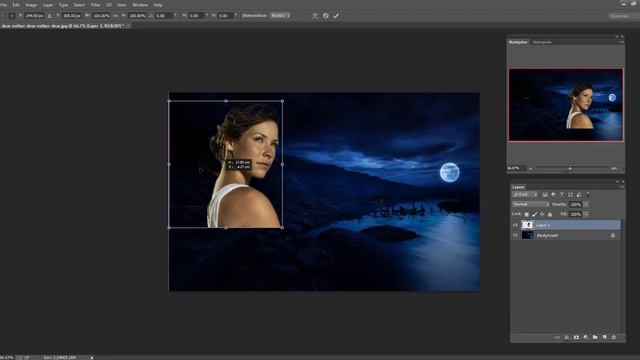Screen dimensions: 640x360
Task: Commit the transform with the checkmark icon
Action: (336, 16)
